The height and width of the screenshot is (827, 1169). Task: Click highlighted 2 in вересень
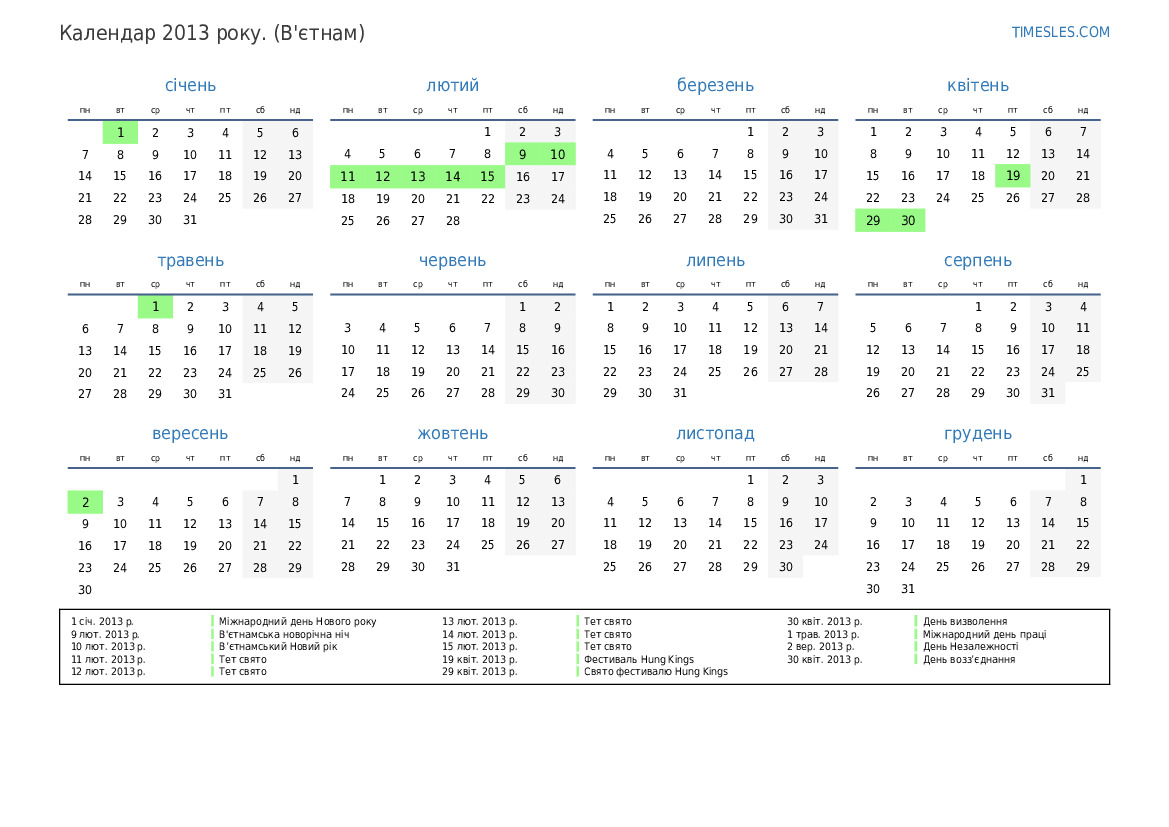click(85, 503)
